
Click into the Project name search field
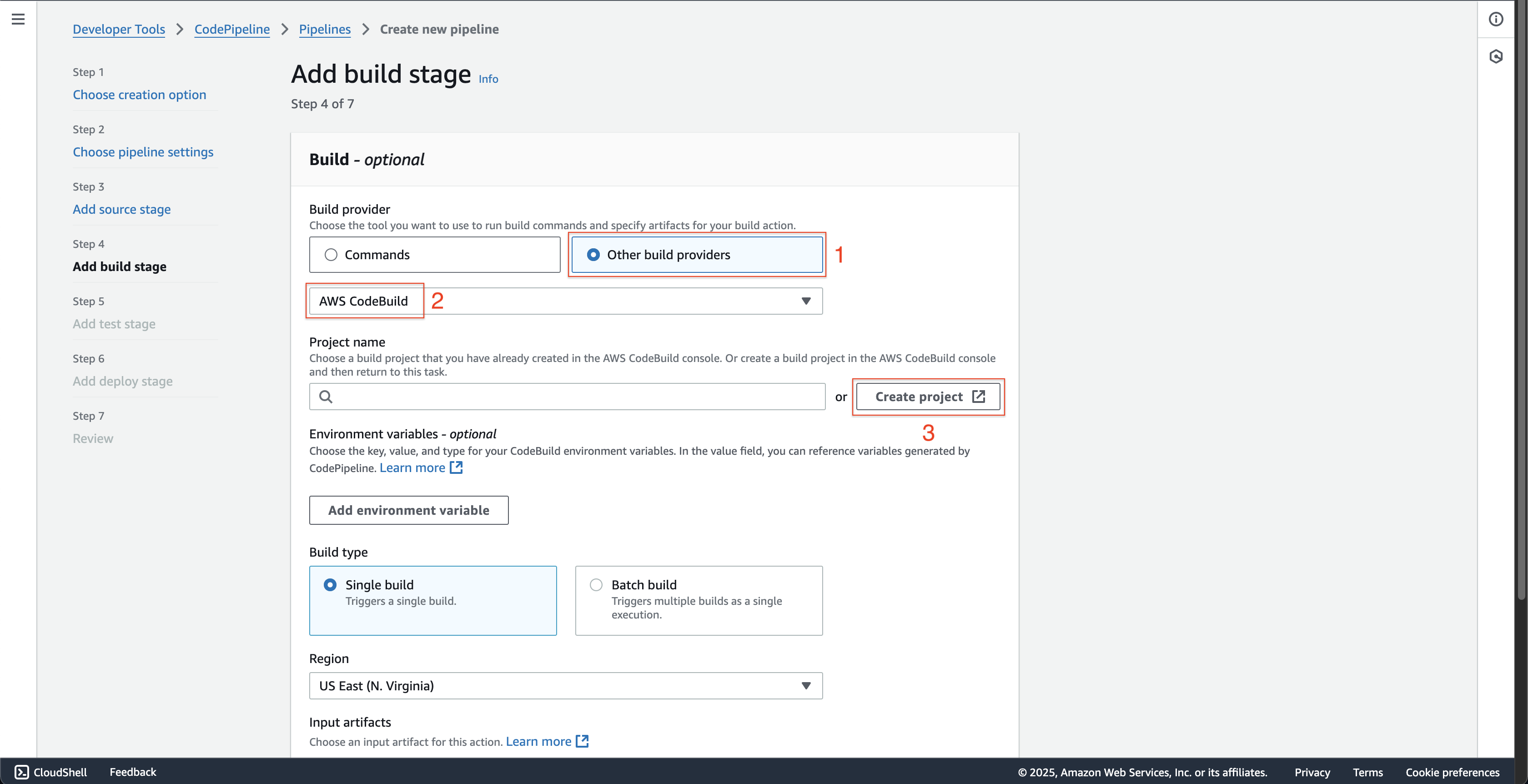pos(567,396)
